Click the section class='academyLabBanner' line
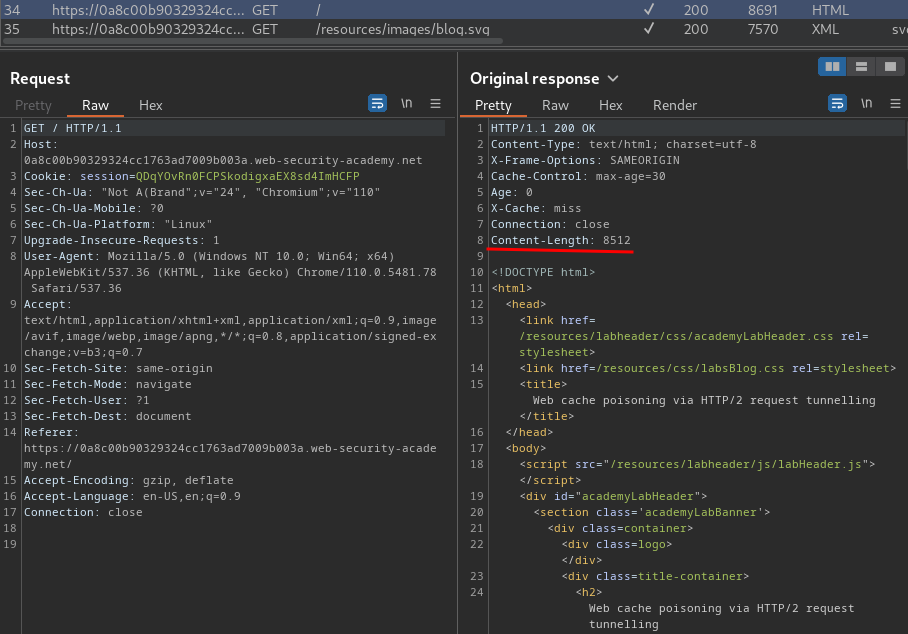Screen dimensions: 908x634 click(651, 512)
